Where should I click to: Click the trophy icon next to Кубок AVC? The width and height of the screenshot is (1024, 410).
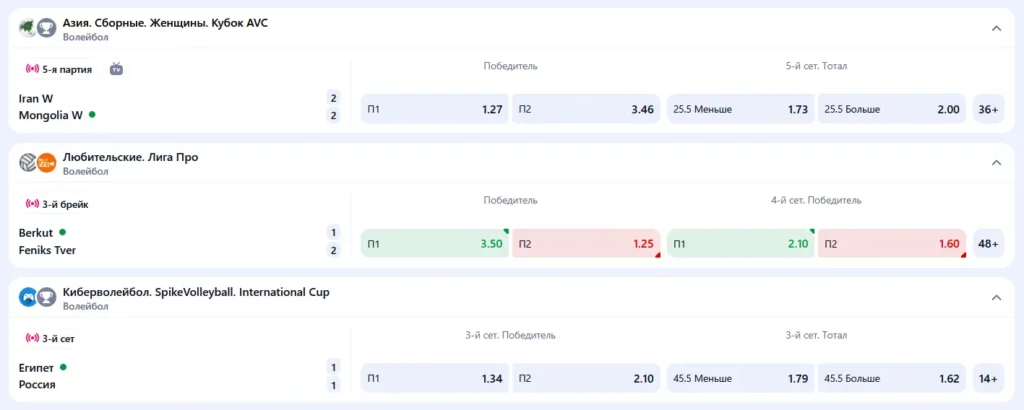tap(46, 28)
